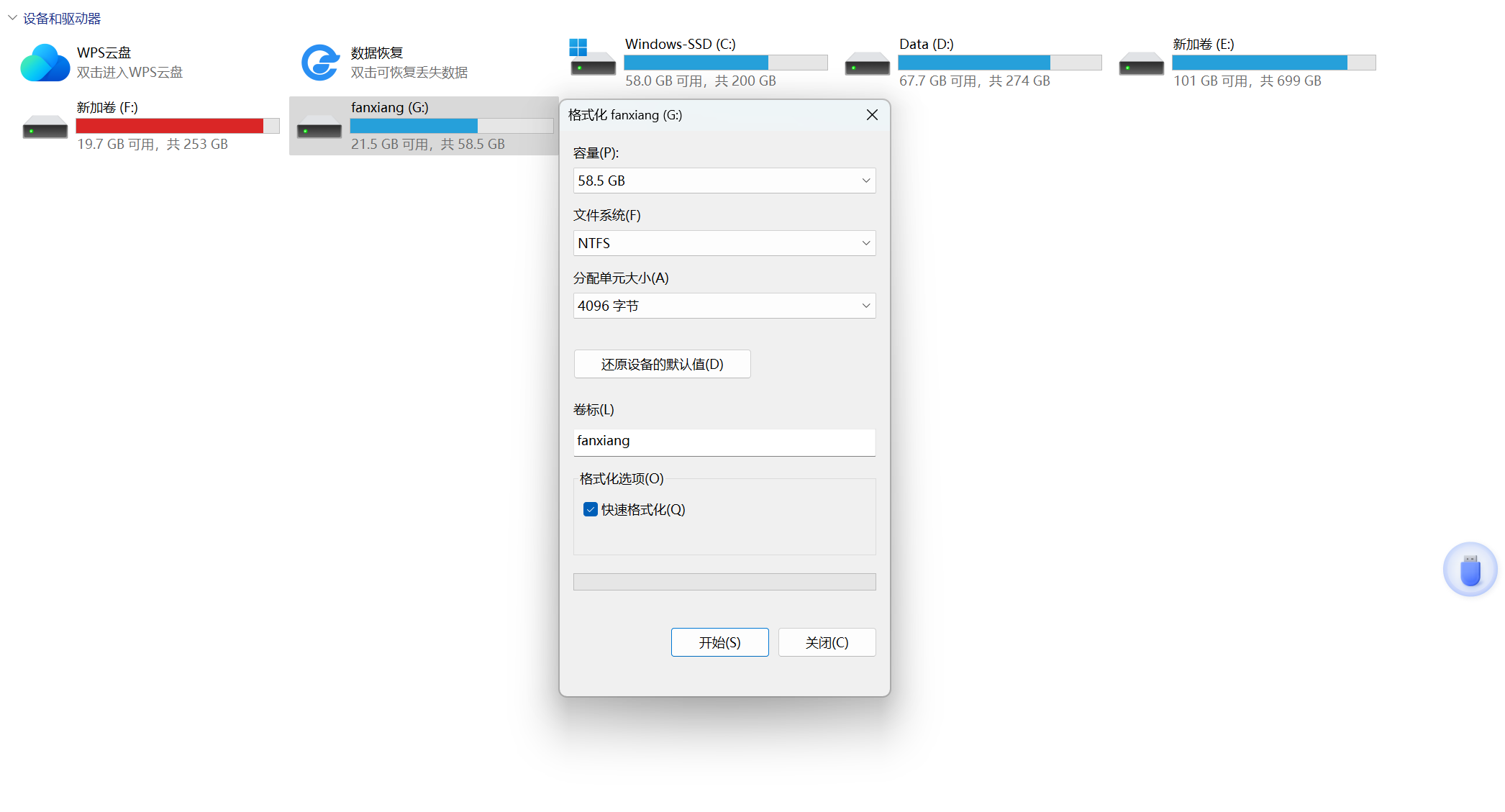Click the floating USB drive icon
This screenshot has height=812, width=1505.
(x=1470, y=570)
